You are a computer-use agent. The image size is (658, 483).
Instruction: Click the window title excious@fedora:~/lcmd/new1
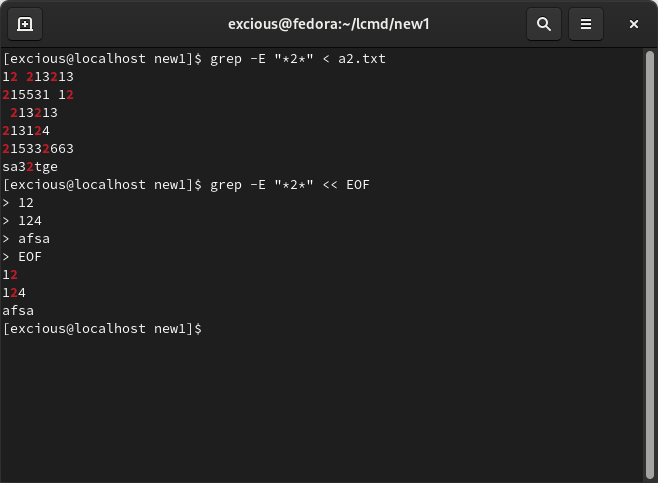tap(329, 24)
